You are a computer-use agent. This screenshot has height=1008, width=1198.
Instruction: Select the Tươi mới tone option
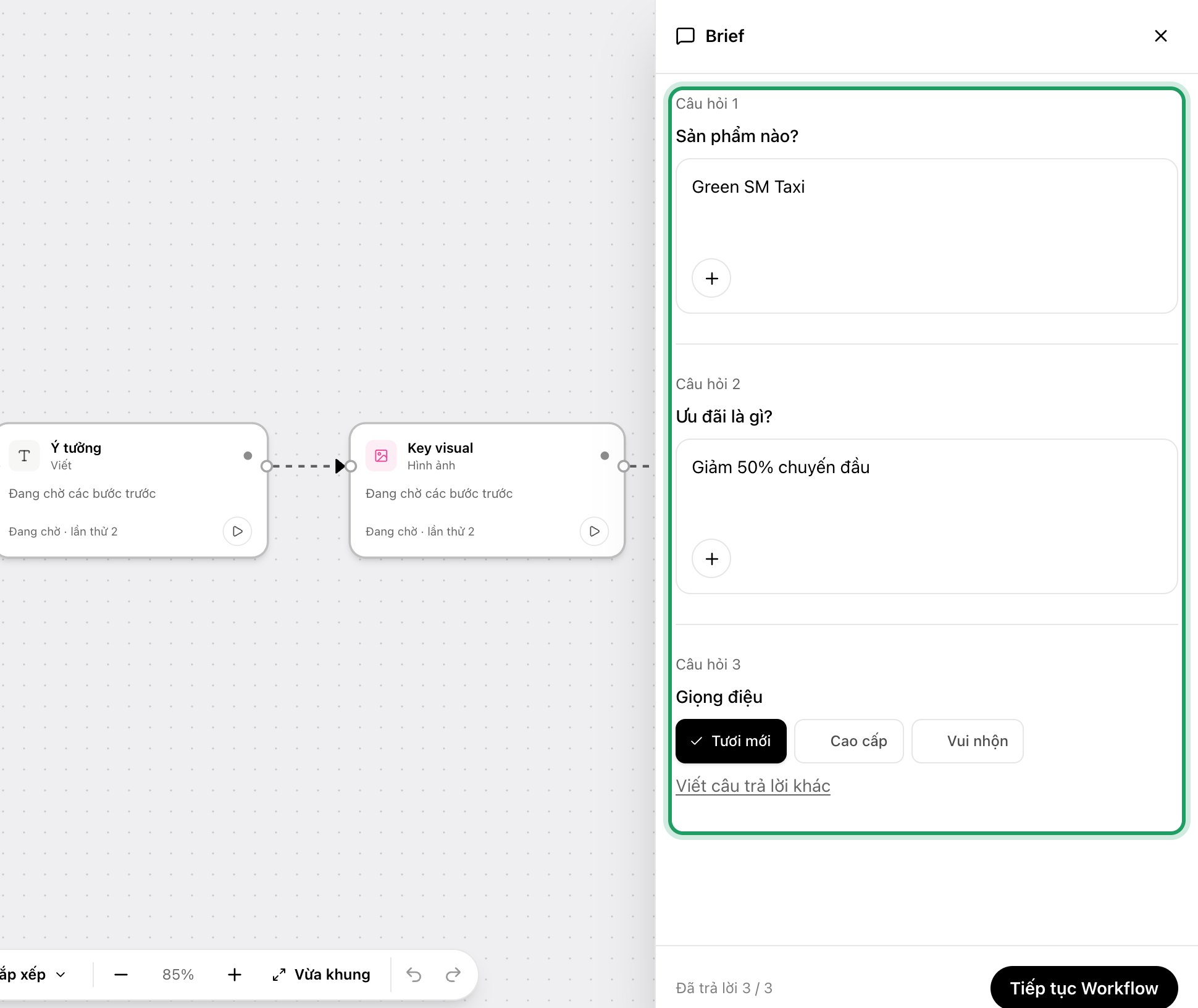(731, 741)
